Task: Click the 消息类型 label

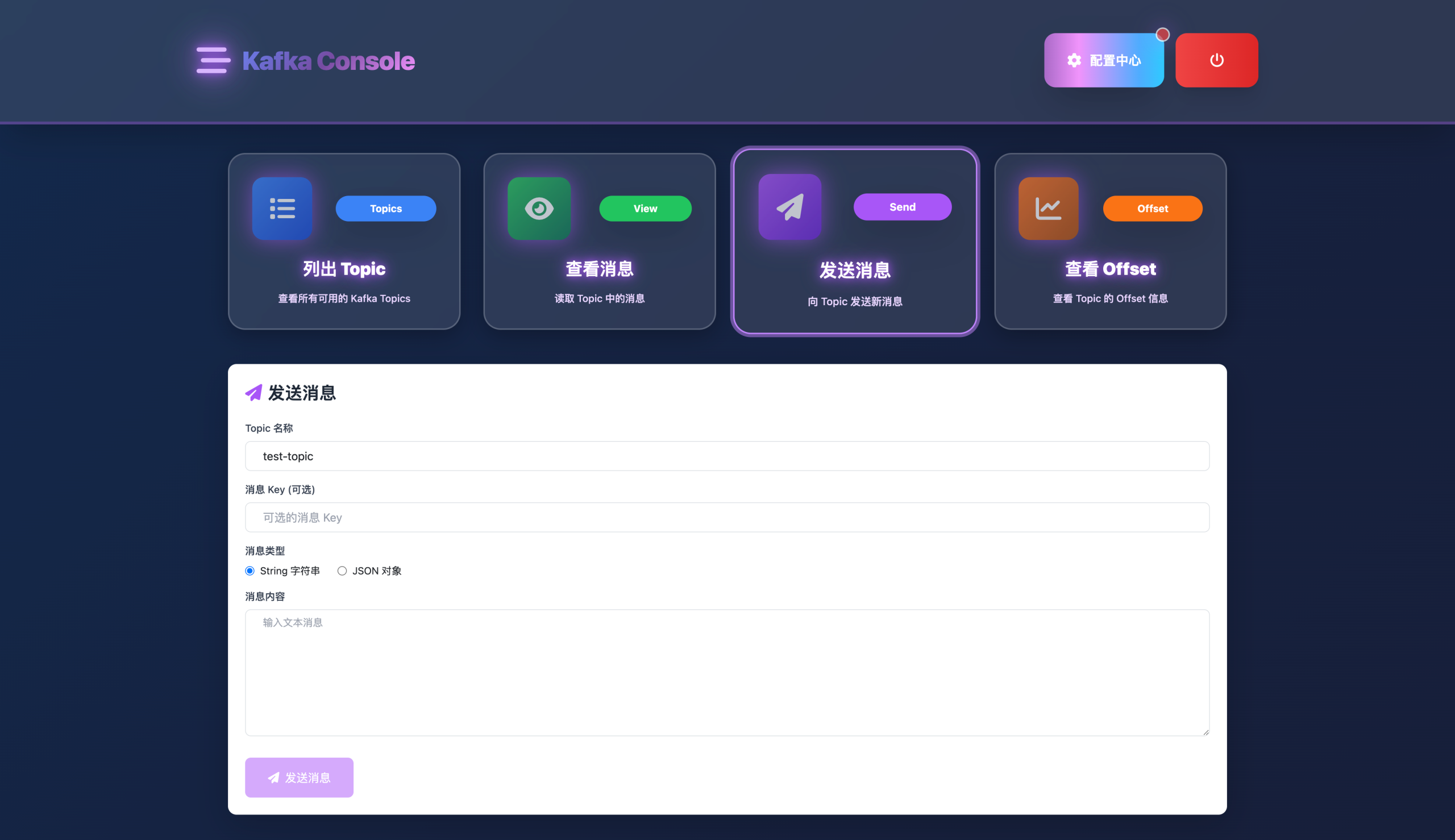Action: (265, 550)
